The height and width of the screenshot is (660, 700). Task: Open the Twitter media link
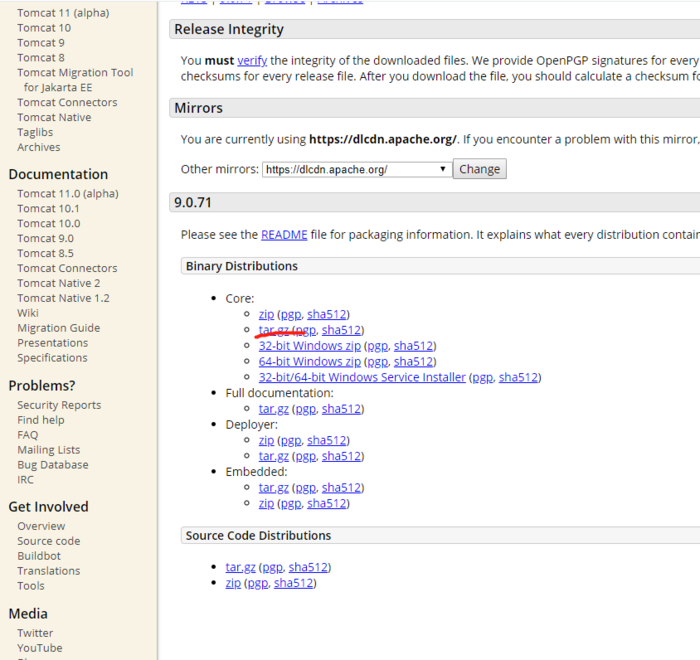[x=35, y=633]
